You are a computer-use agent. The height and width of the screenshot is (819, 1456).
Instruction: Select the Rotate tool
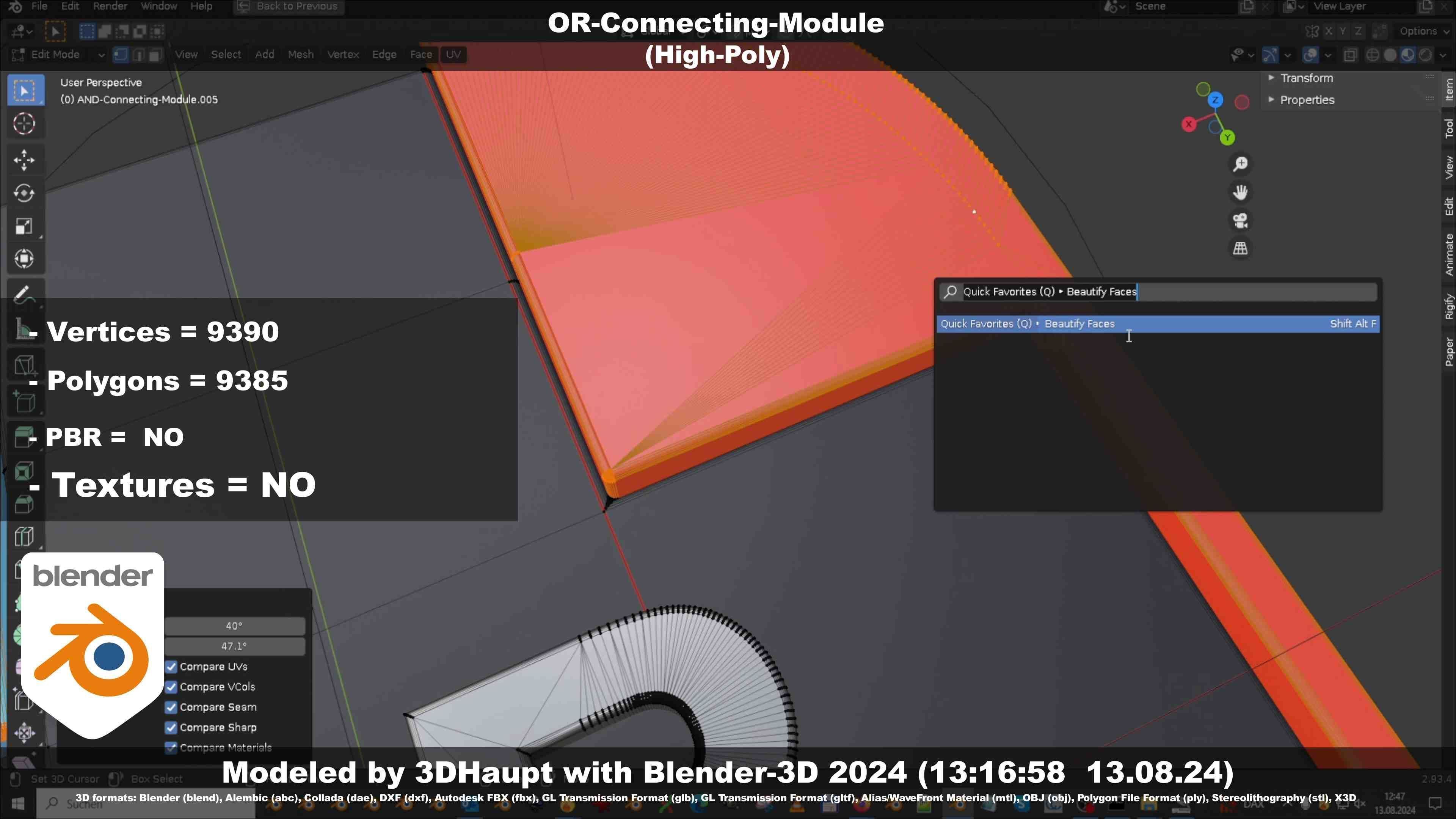point(24,193)
